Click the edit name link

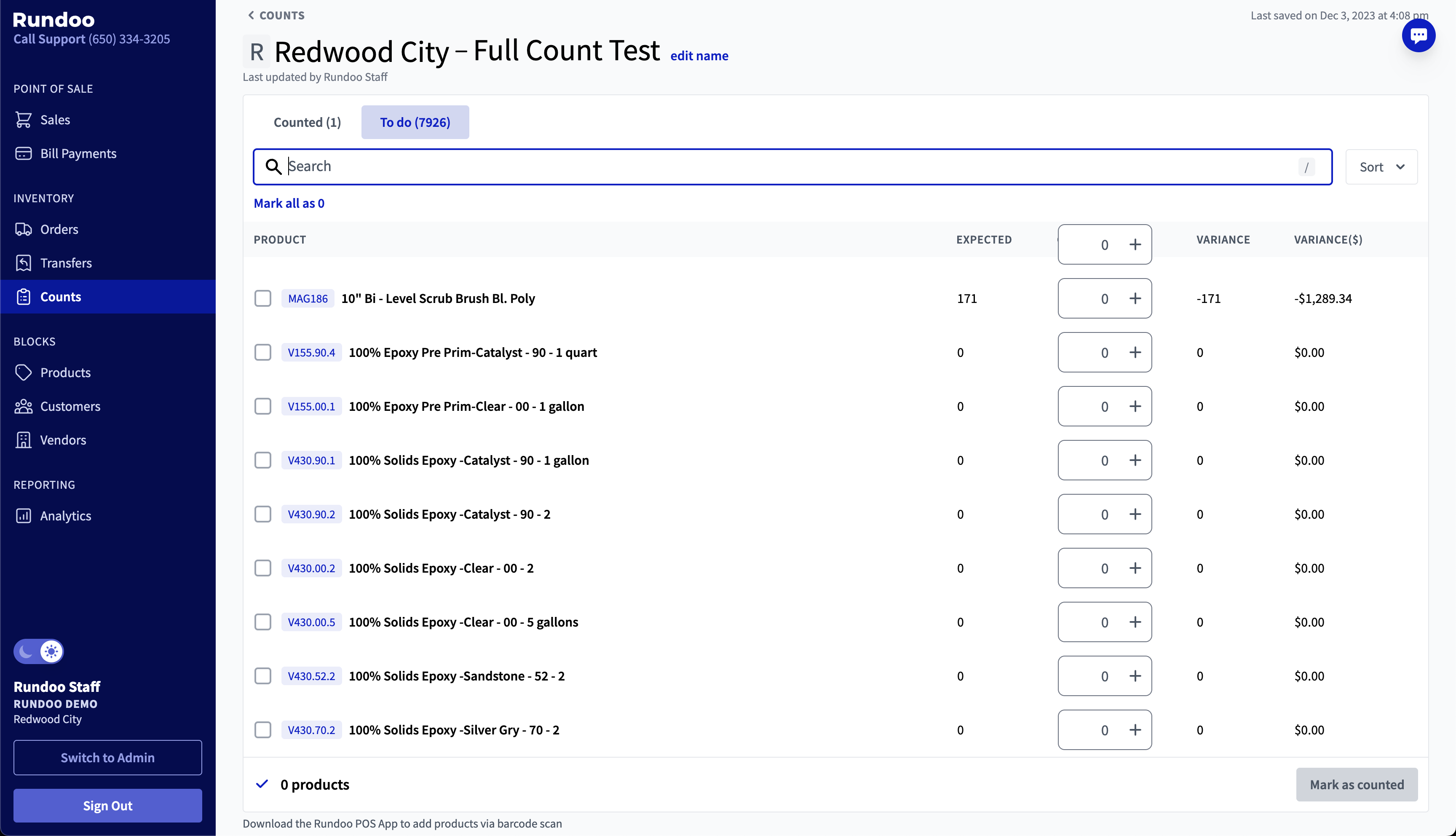[699, 56]
